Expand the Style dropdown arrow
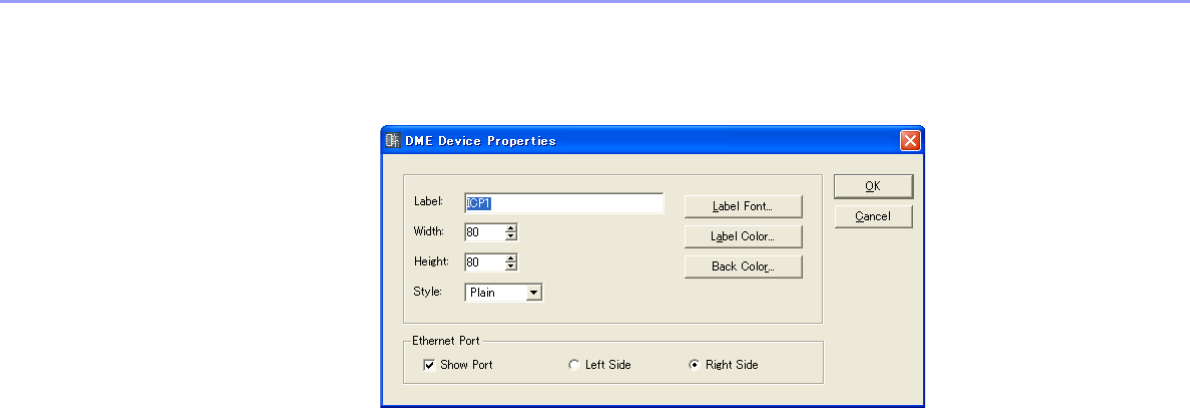 [534, 293]
